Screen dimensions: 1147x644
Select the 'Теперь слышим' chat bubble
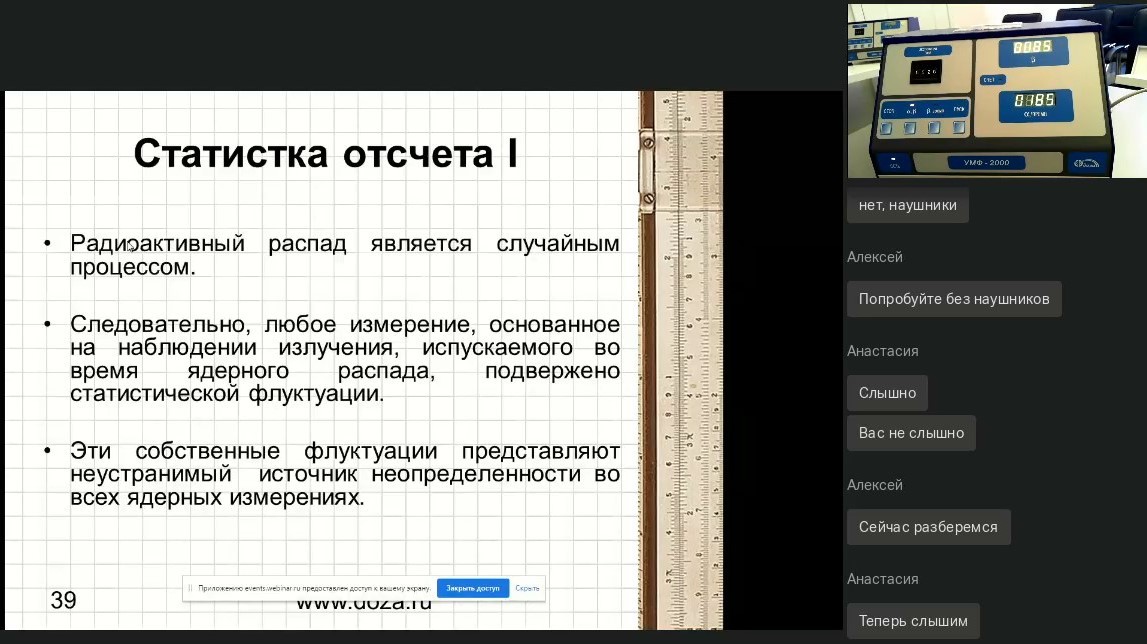point(913,621)
